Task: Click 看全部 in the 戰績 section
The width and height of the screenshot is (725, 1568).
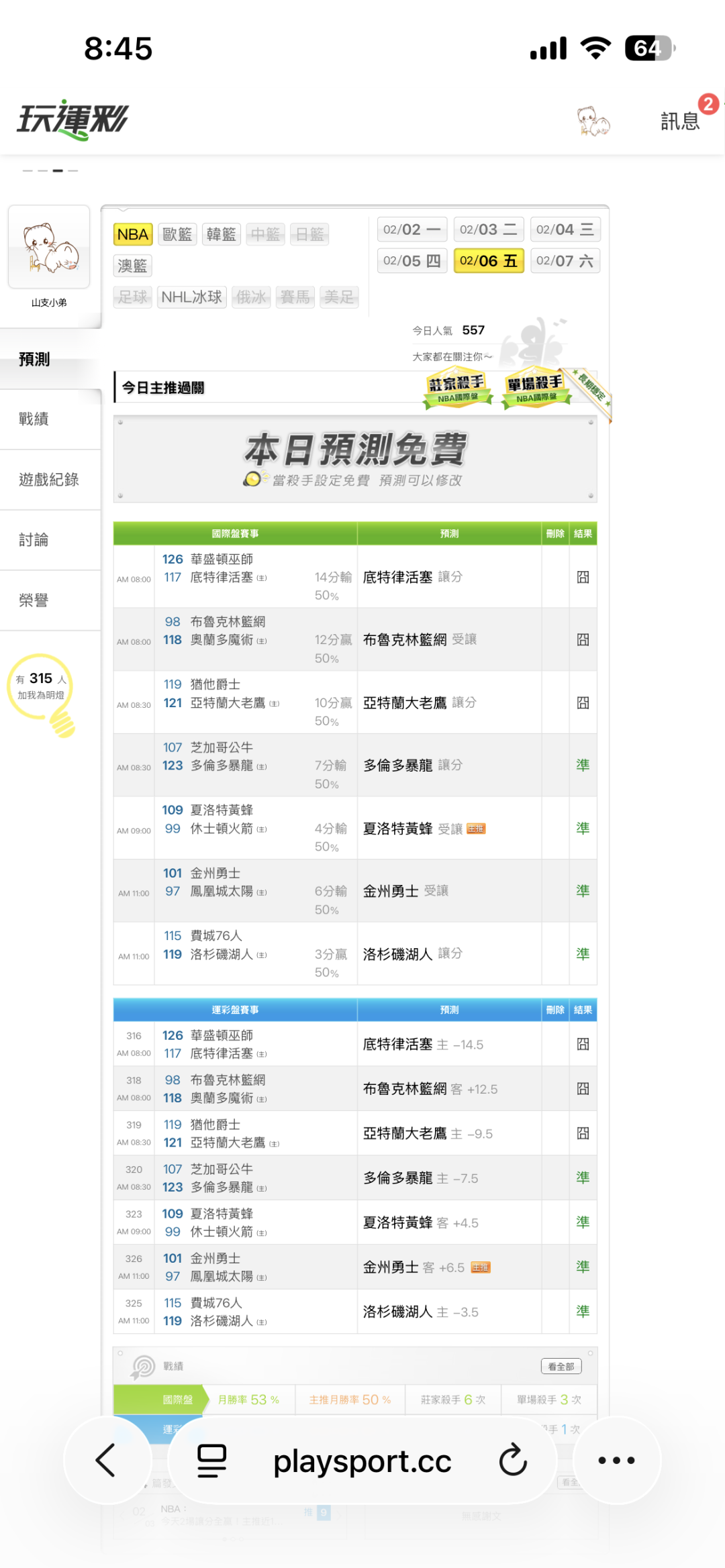Action: (x=561, y=1366)
